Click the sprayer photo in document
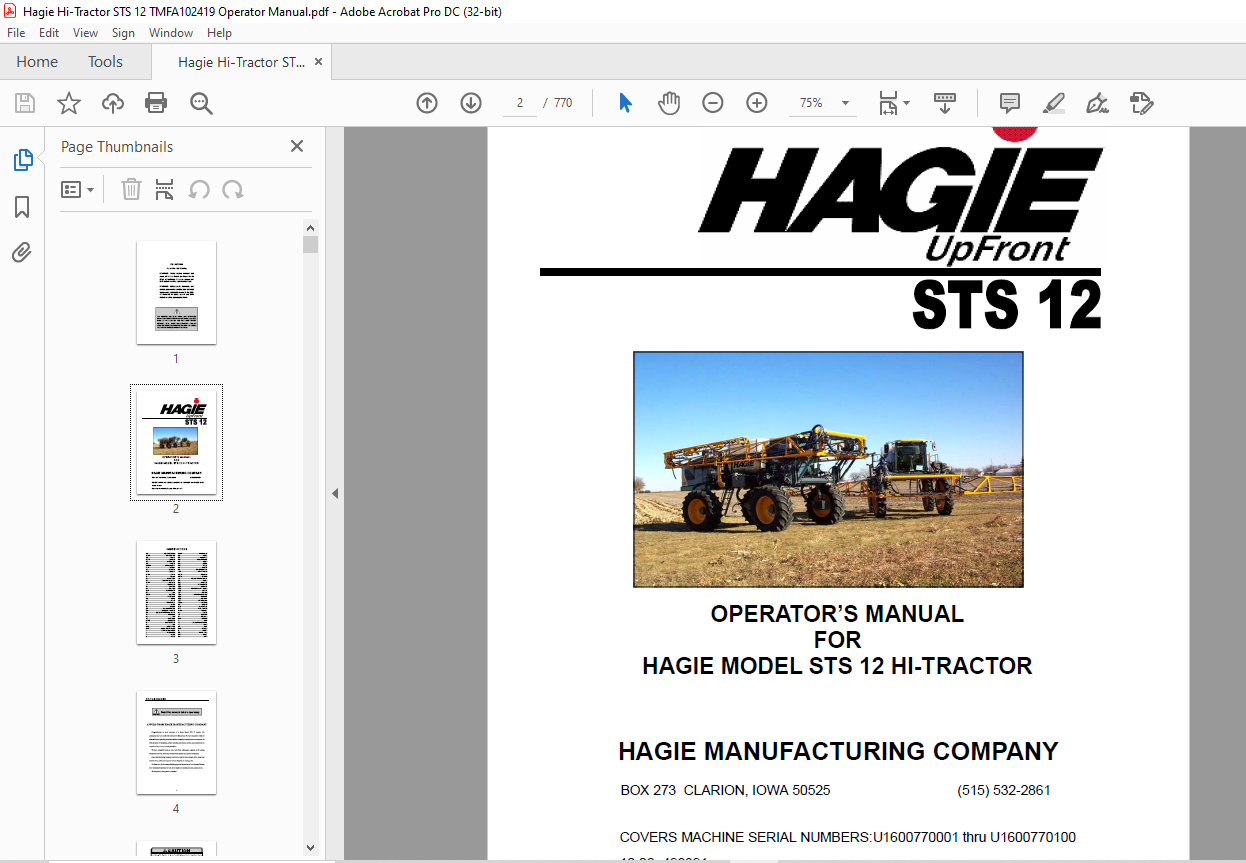This screenshot has height=863, width=1246. coord(828,469)
